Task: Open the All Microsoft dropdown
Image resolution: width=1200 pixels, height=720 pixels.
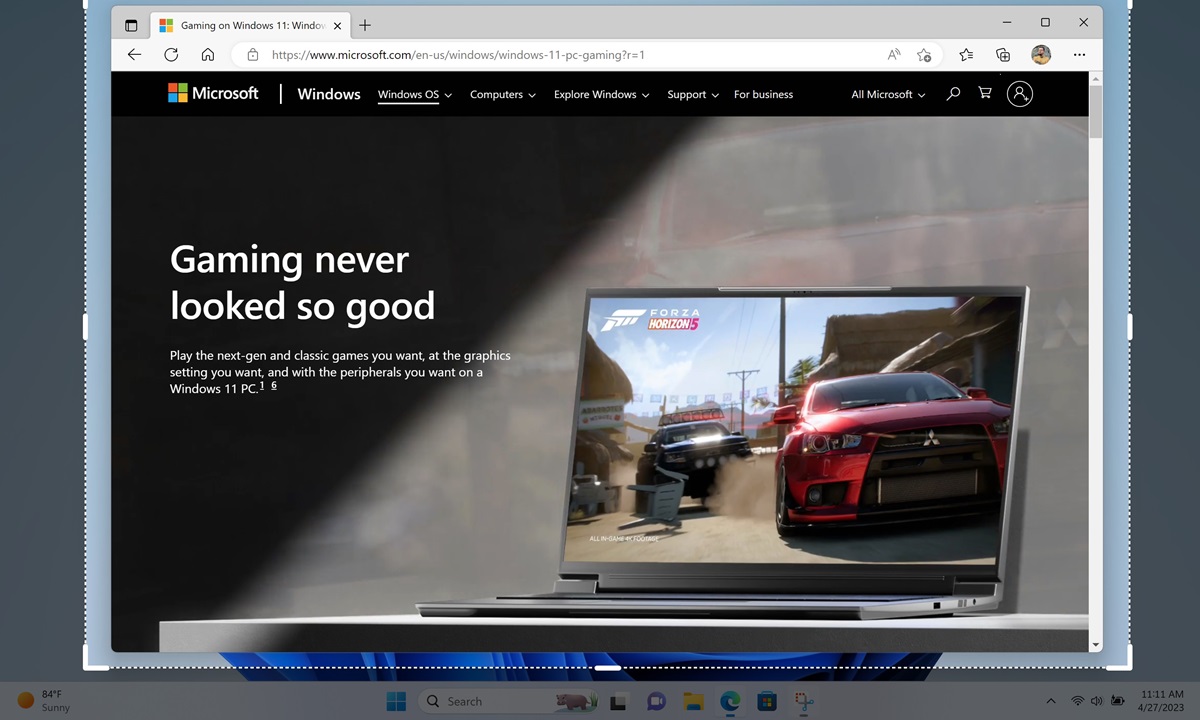Action: pos(887,93)
